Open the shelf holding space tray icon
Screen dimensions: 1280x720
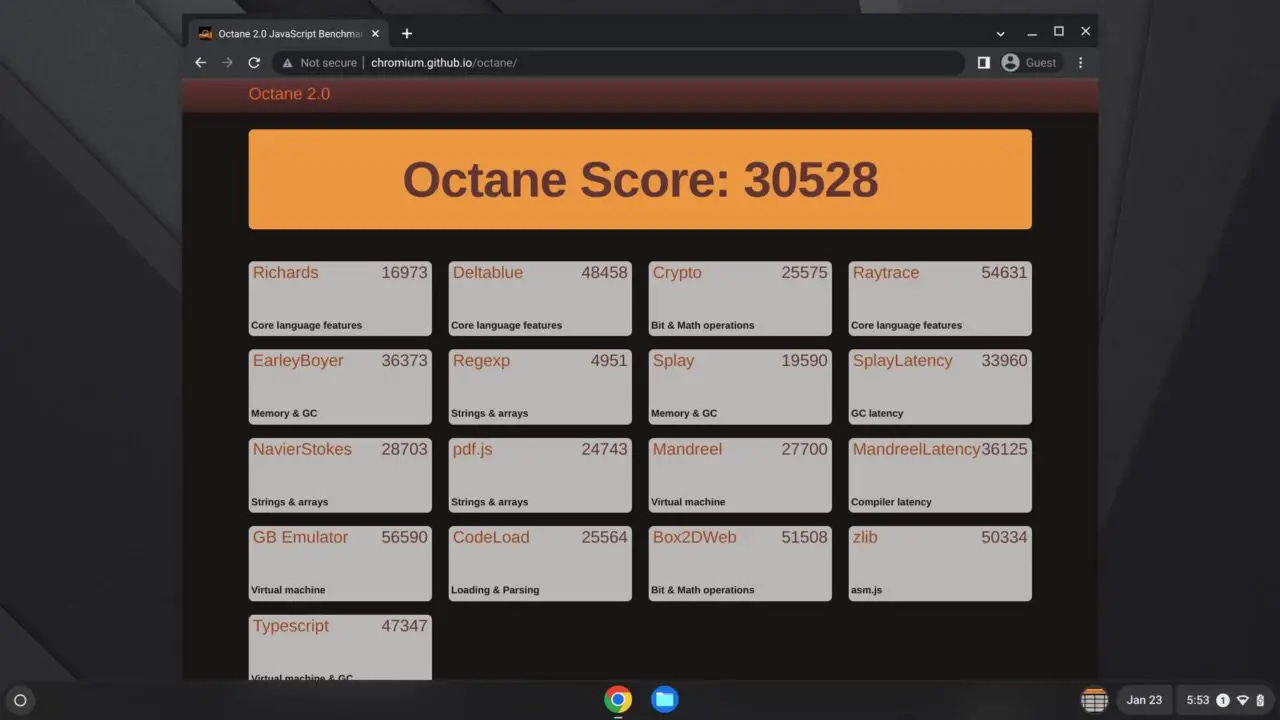click(x=1094, y=700)
